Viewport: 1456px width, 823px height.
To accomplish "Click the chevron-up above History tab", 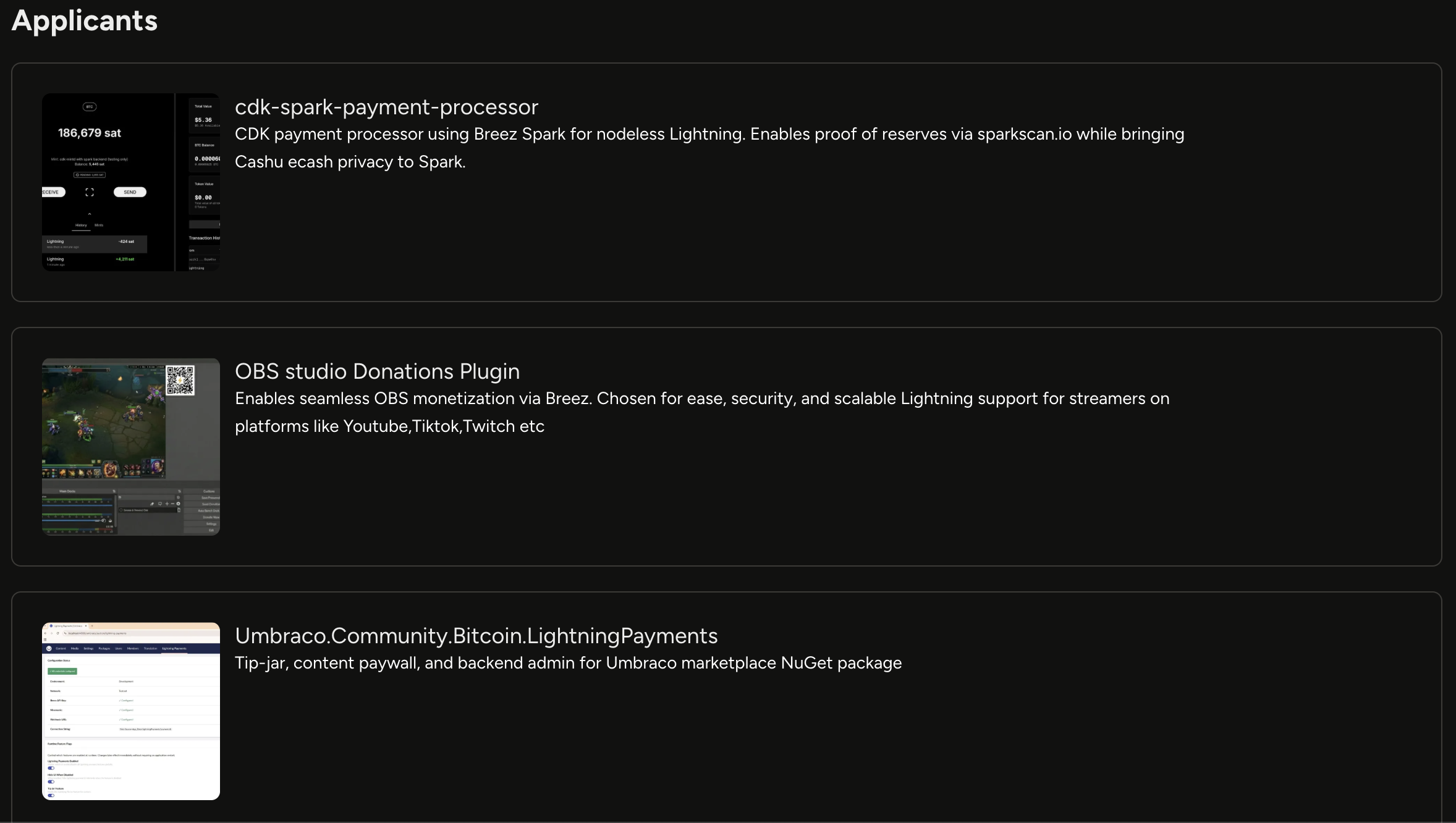I will coord(90,214).
